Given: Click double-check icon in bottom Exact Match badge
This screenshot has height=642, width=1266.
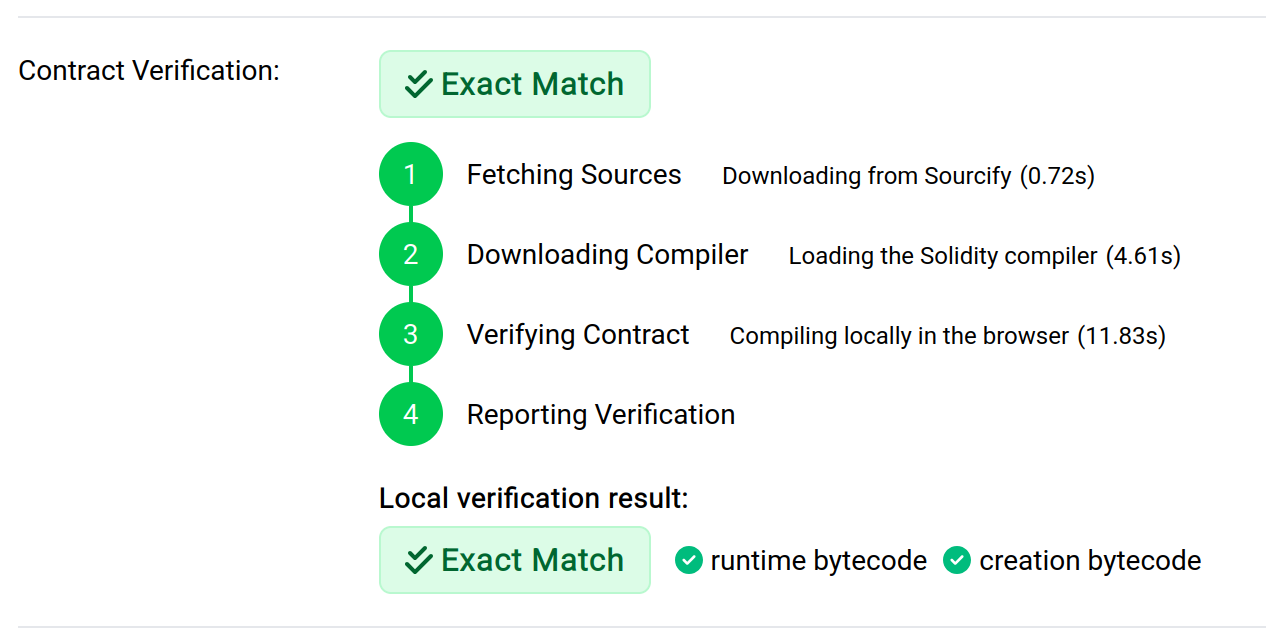Looking at the screenshot, I should (418, 561).
